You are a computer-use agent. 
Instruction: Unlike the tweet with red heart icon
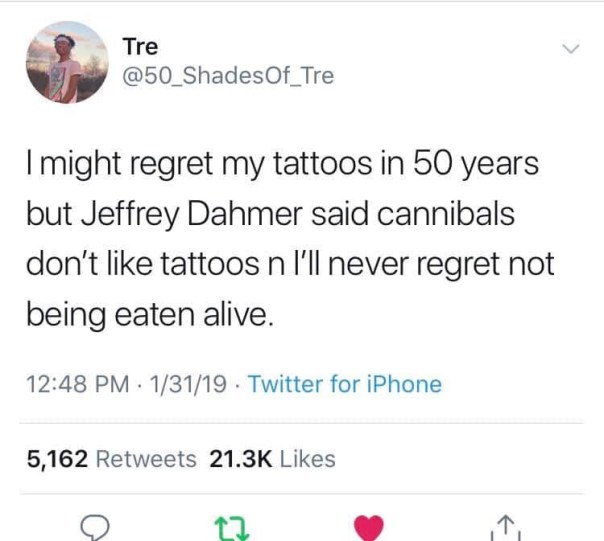(369, 528)
